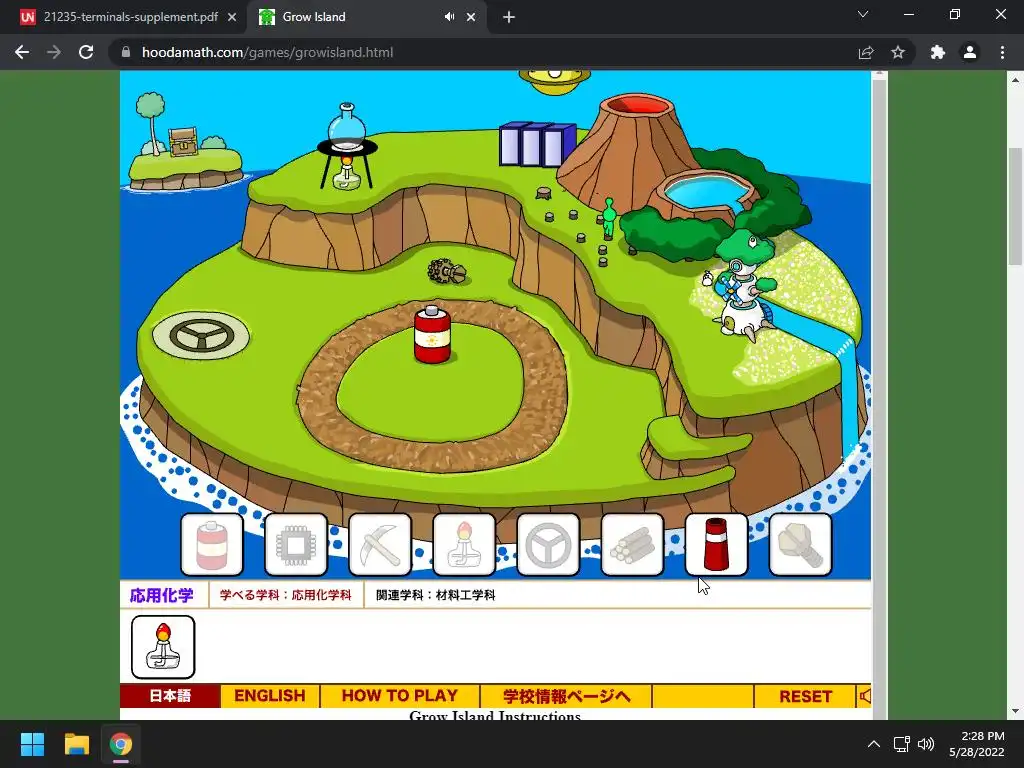
Task: Close the 21235-terminals-supplement.pdf tab
Action: tap(232, 18)
